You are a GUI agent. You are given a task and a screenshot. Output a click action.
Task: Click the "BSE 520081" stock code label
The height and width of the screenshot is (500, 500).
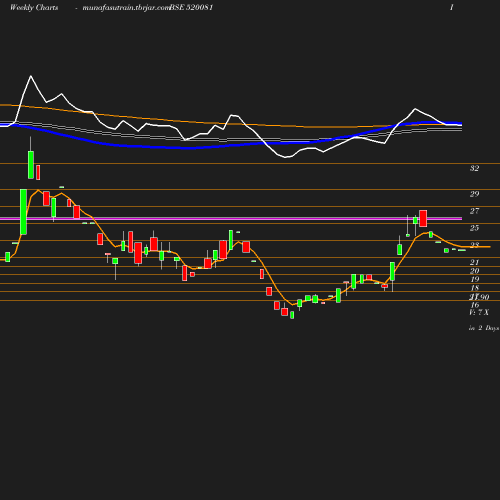click(x=191, y=7)
